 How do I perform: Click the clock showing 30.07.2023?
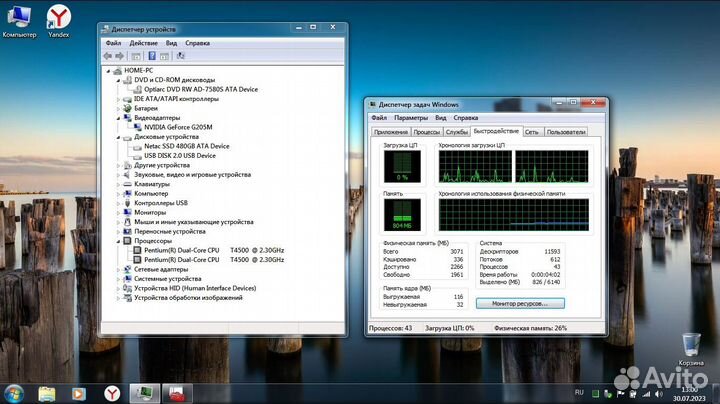pos(689,394)
